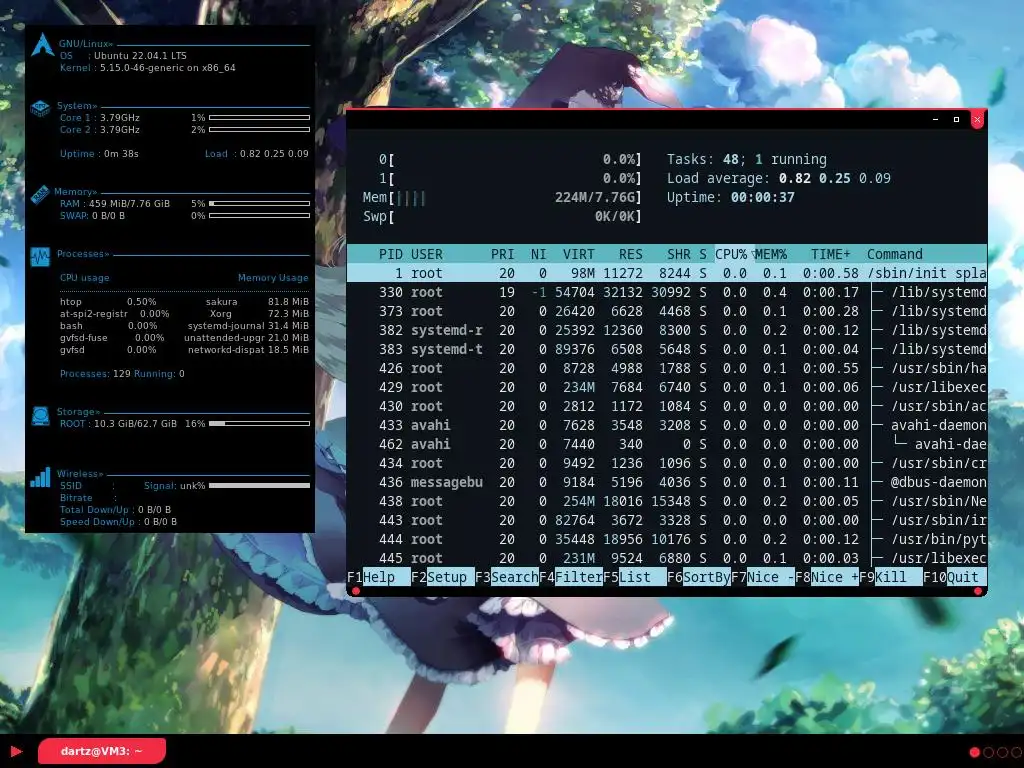Click the Processes: 129 text in Conky
1024x768 pixels.
coord(95,374)
